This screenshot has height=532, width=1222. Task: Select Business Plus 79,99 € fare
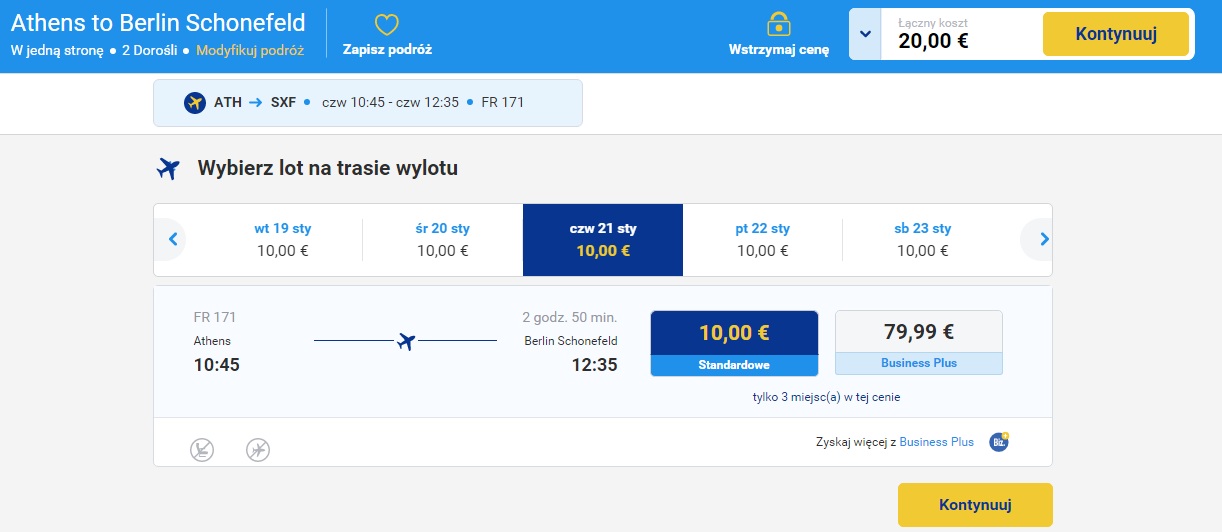click(919, 343)
